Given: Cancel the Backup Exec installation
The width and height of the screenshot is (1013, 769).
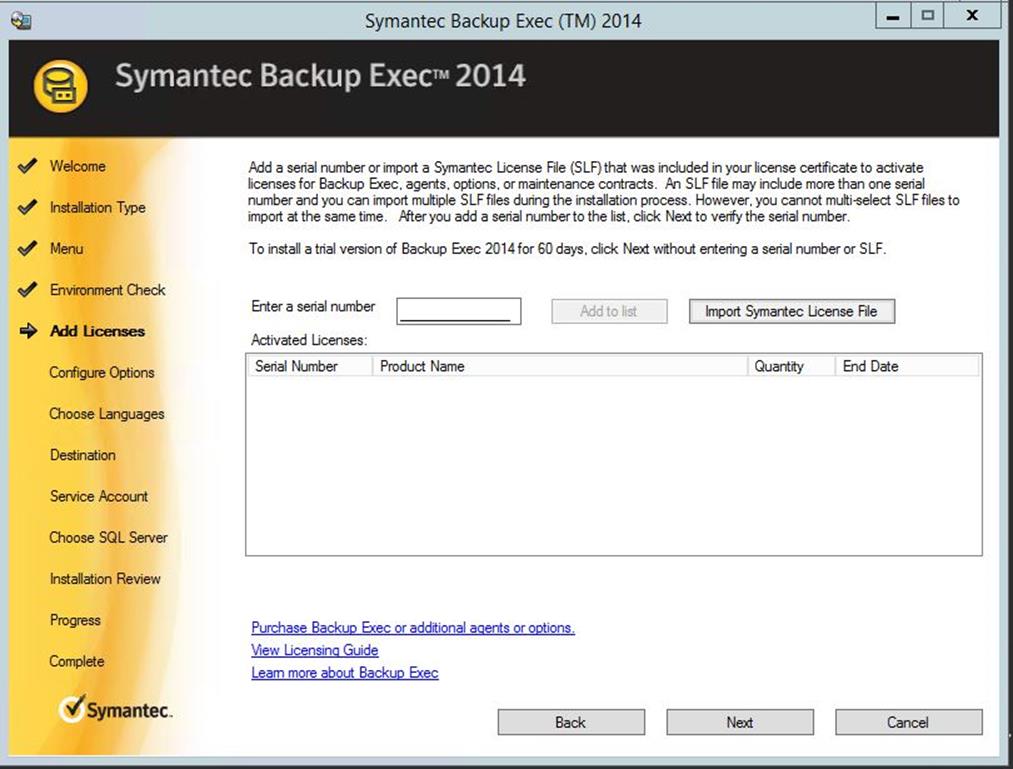Looking at the screenshot, I should coord(908,722).
